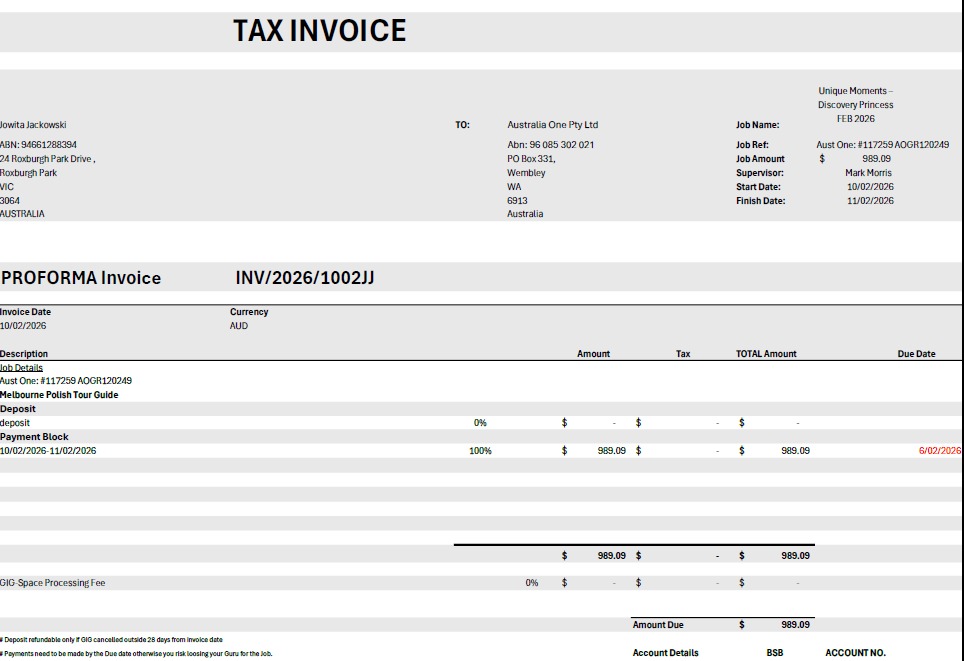Click the TOTAL Amount column header
964x661 pixels.
[766, 354]
